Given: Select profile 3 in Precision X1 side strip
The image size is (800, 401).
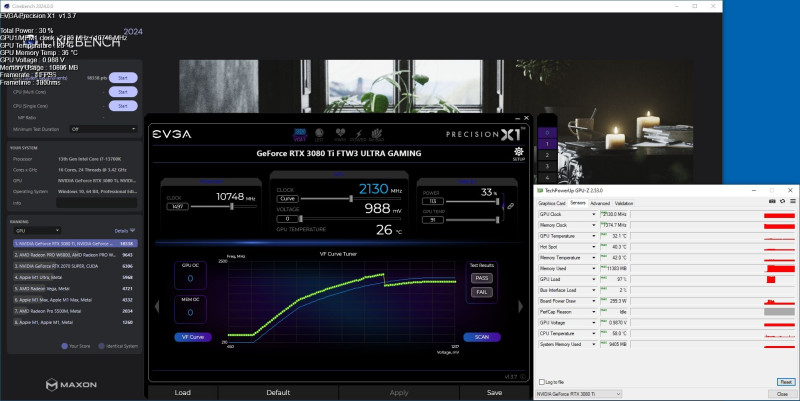Looking at the screenshot, I should 547,166.
